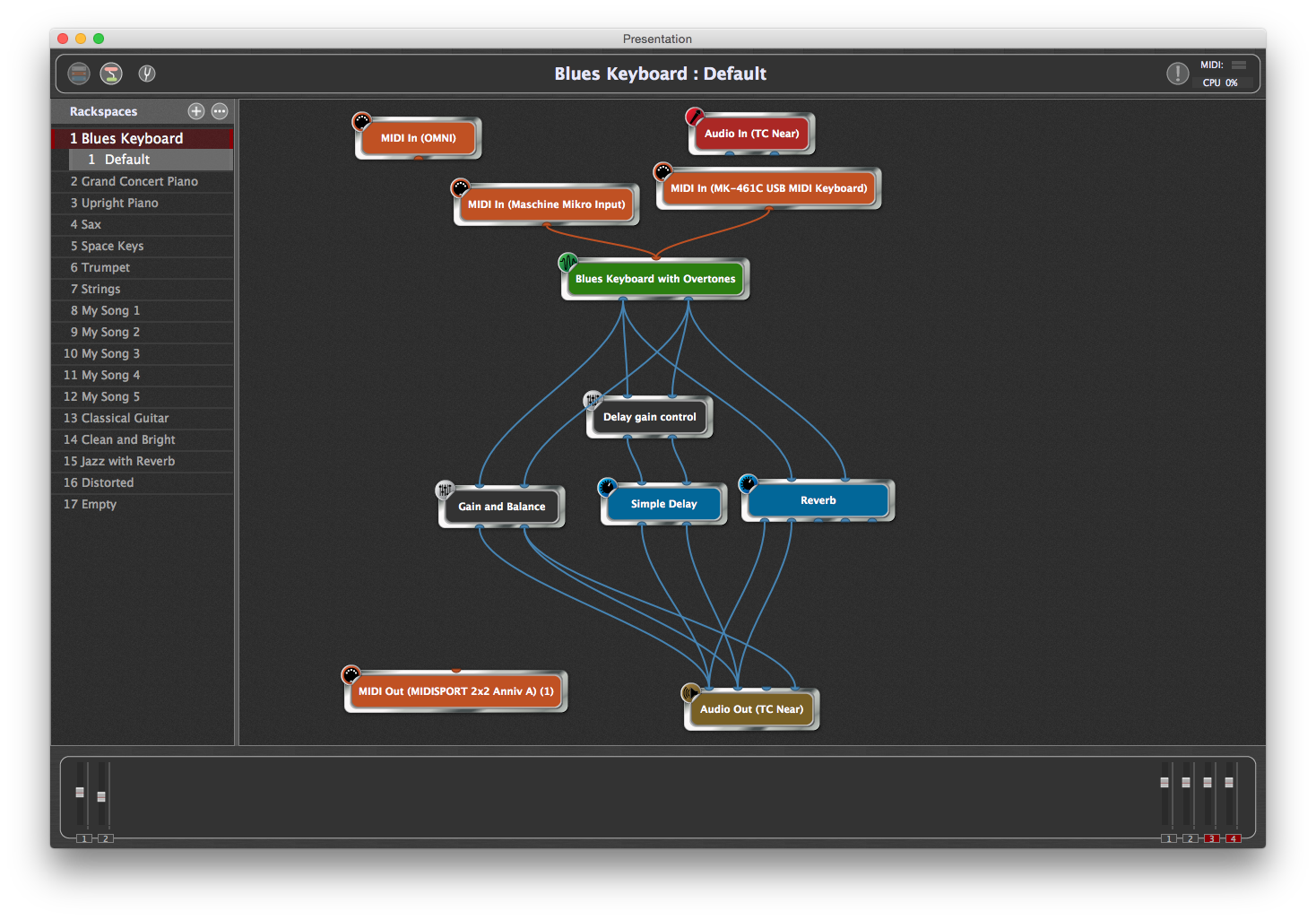Image resolution: width=1316 pixels, height=920 pixels.
Task: Click waveform icon on Blues Keyboard with Overtones
Action: 567,263
